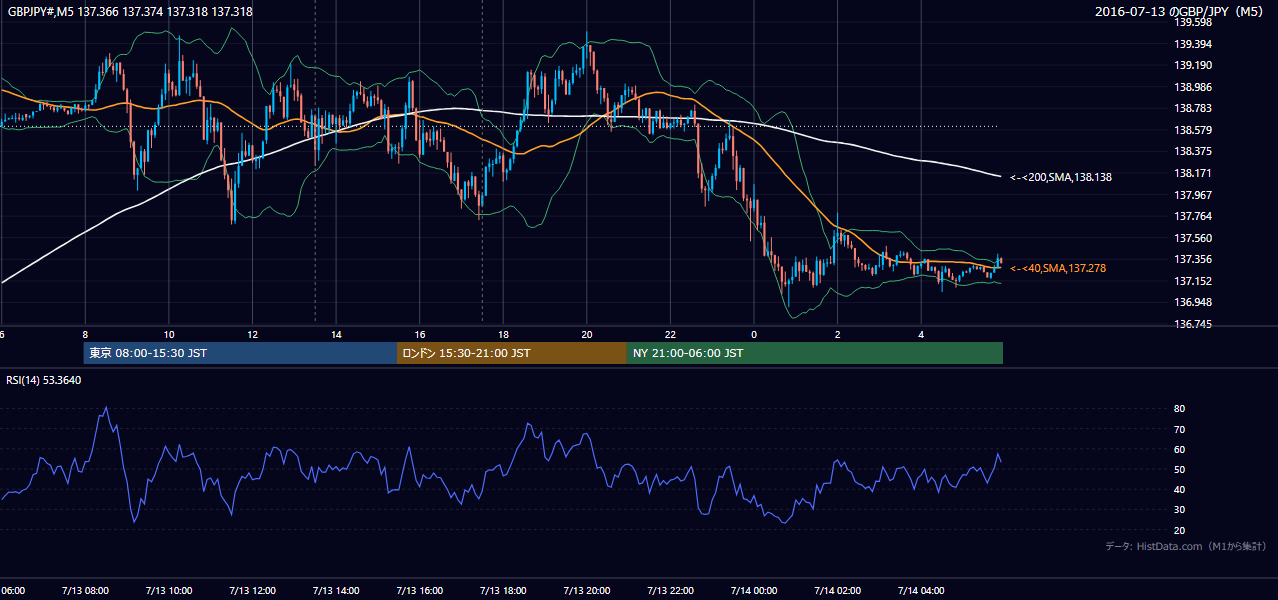Image resolution: width=1278 pixels, height=600 pixels.
Task: Click price axis label 139.394
Action: (x=1193, y=44)
